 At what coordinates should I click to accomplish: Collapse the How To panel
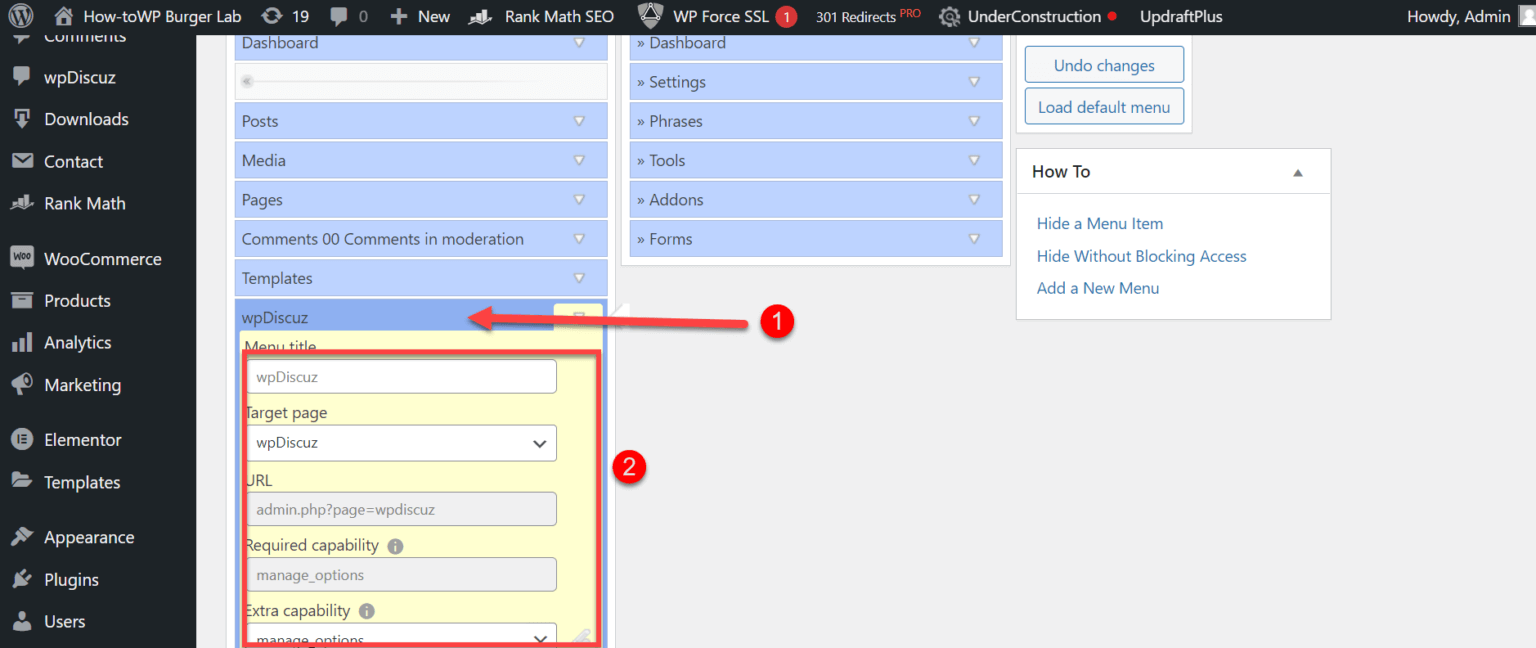tap(1298, 171)
